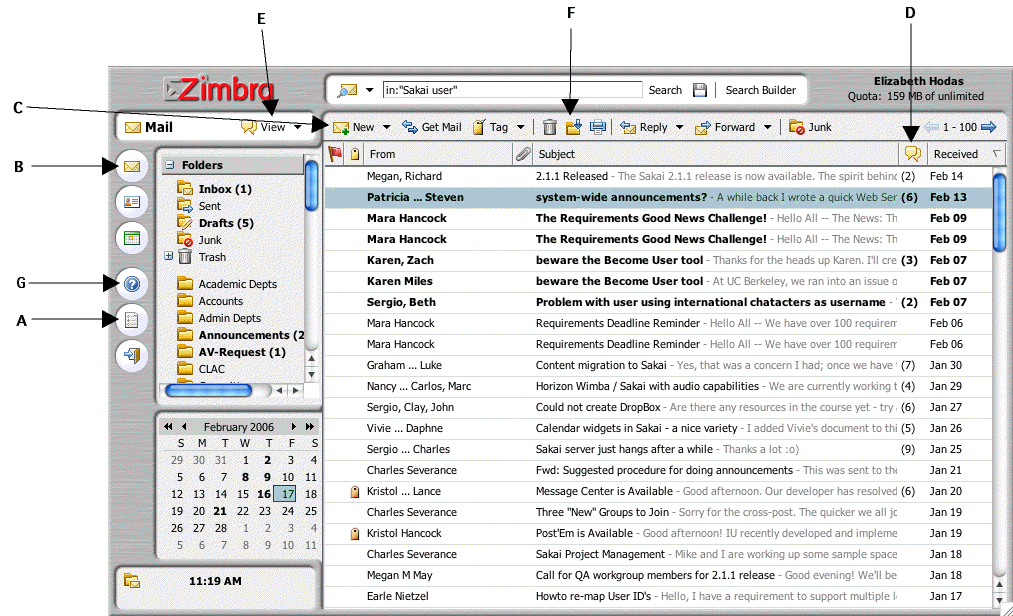The image size is (1013, 616).
Task: Click the tag column header icon
Action: pyautogui.click(x=355, y=154)
